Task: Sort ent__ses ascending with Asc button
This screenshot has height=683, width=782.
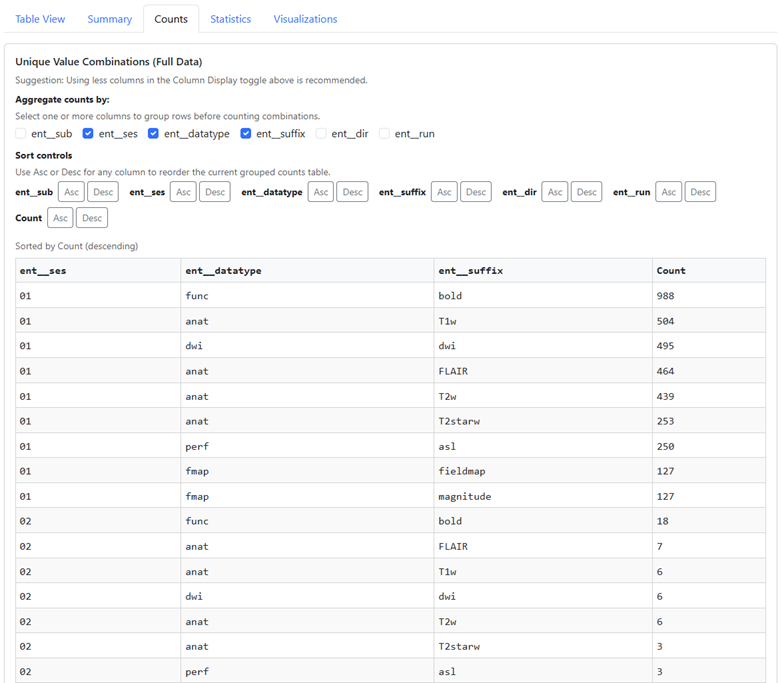Action: tap(183, 192)
